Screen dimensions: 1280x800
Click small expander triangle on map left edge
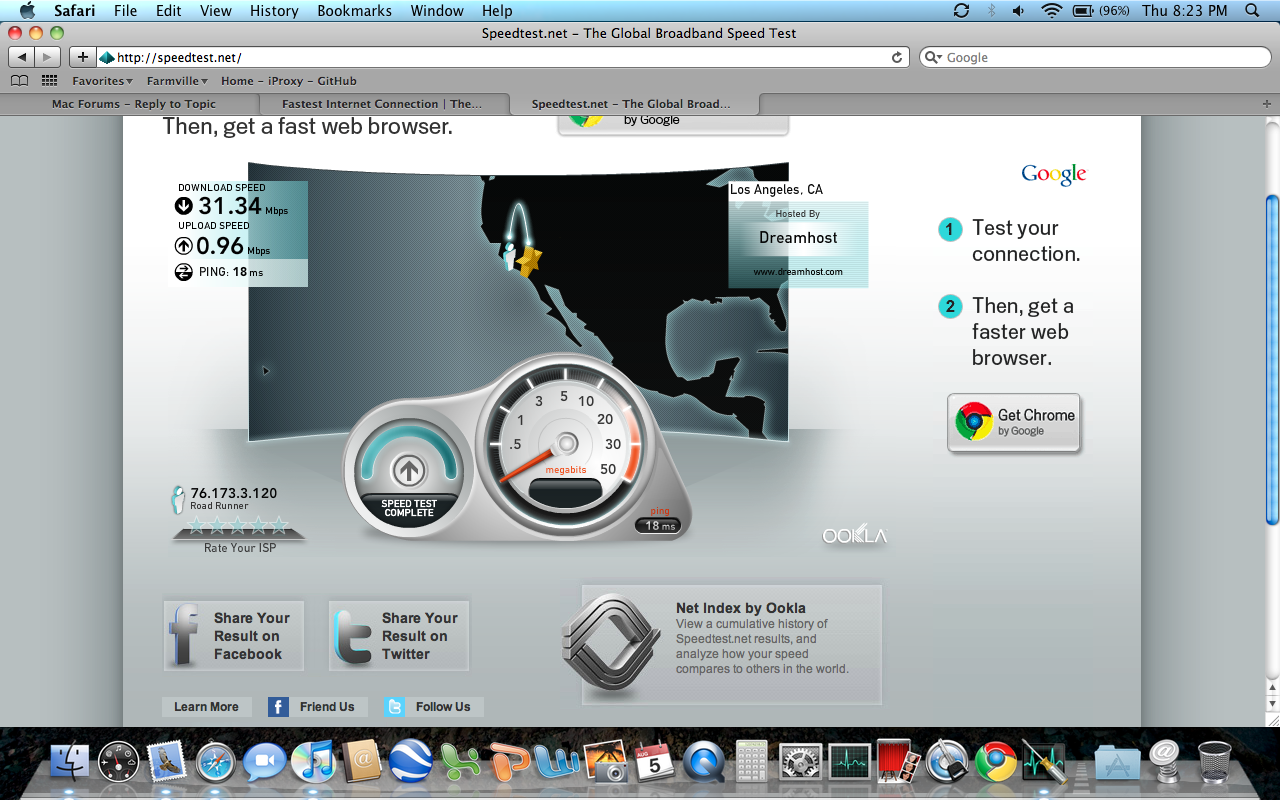[266, 371]
